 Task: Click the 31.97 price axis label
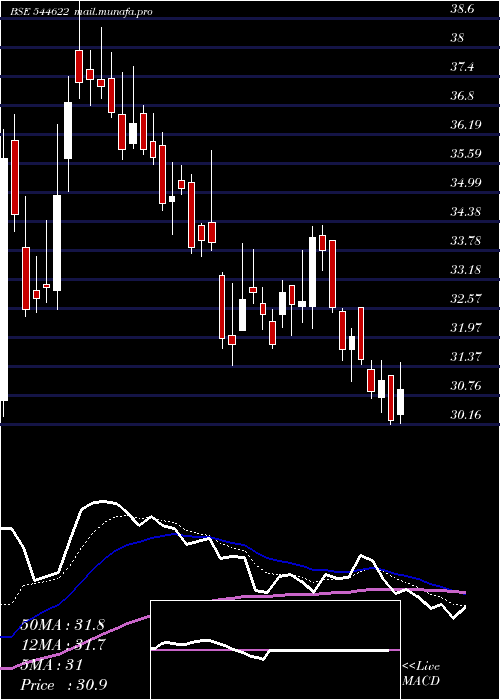[466, 328]
